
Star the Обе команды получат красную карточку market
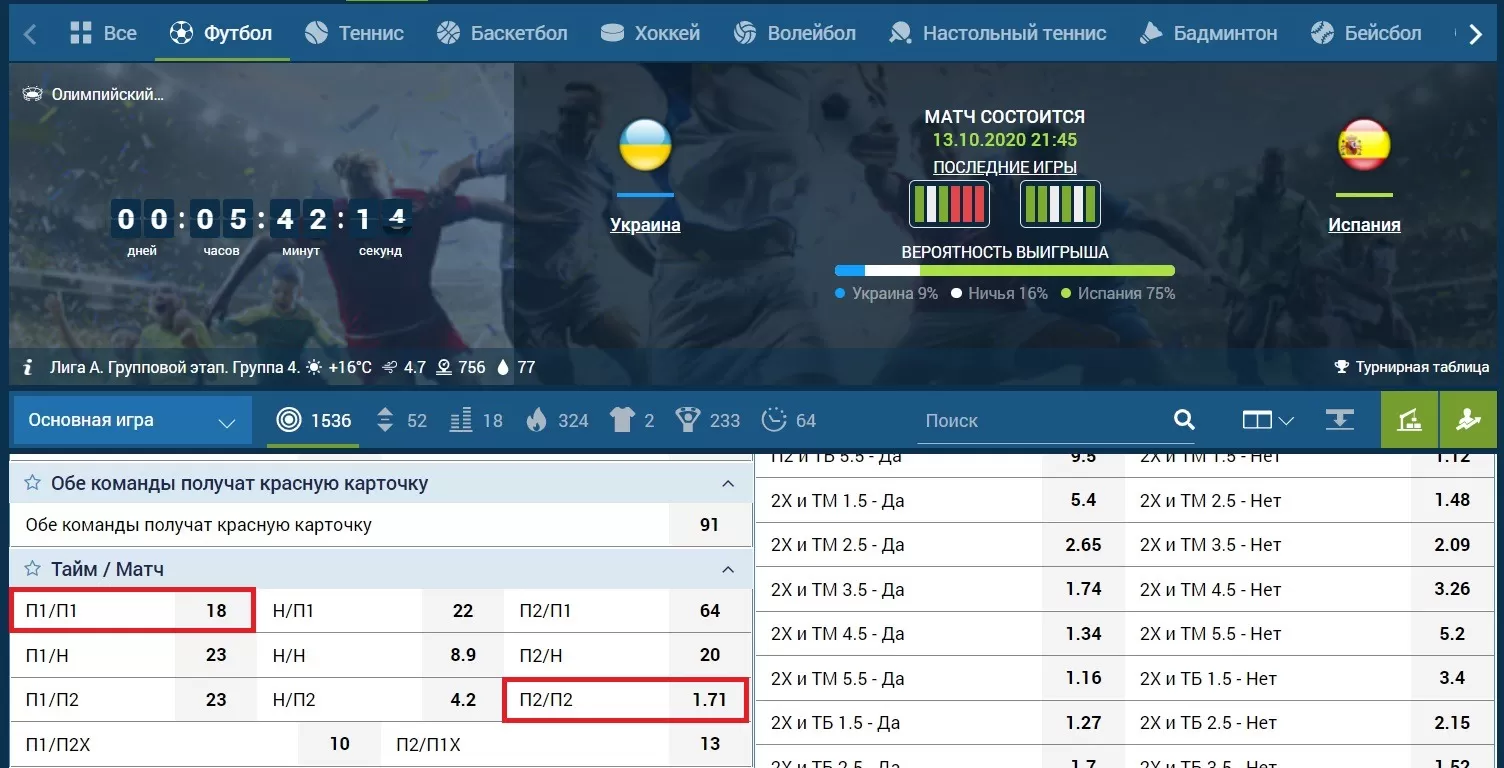[32, 484]
